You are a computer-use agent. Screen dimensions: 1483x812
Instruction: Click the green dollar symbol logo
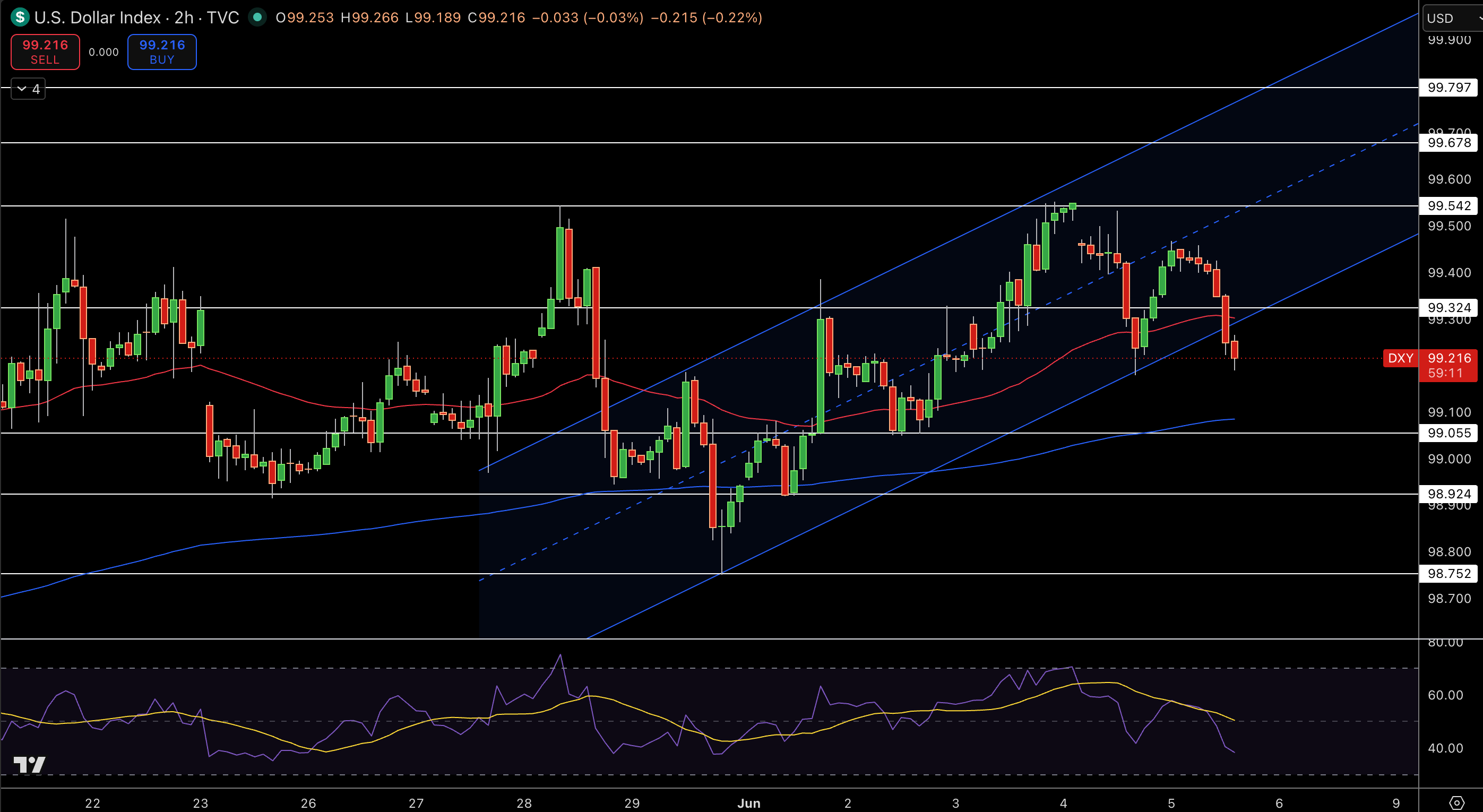pos(20,18)
